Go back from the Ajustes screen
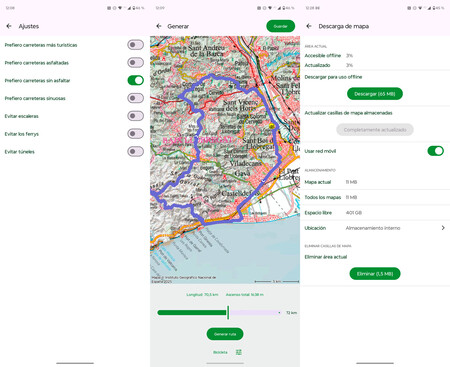Viewport: 450px width, 367px height. [x=9, y=26]
